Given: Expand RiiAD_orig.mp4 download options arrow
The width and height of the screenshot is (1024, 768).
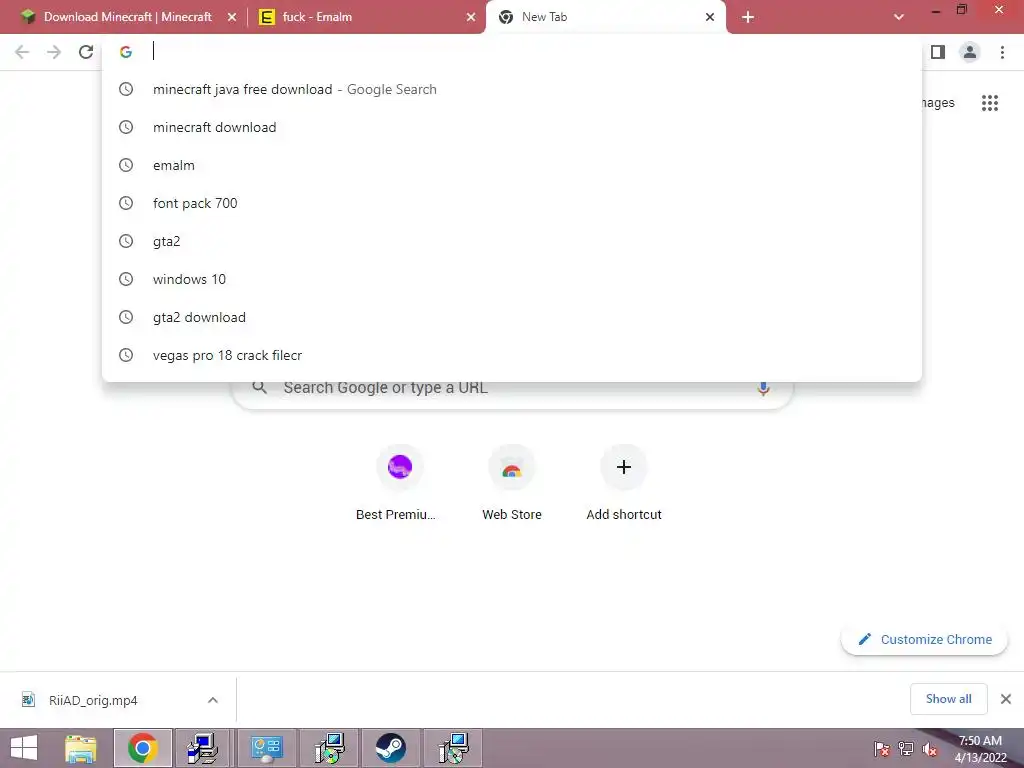Looking at the screenshot, I should click(x=212, y=700).
